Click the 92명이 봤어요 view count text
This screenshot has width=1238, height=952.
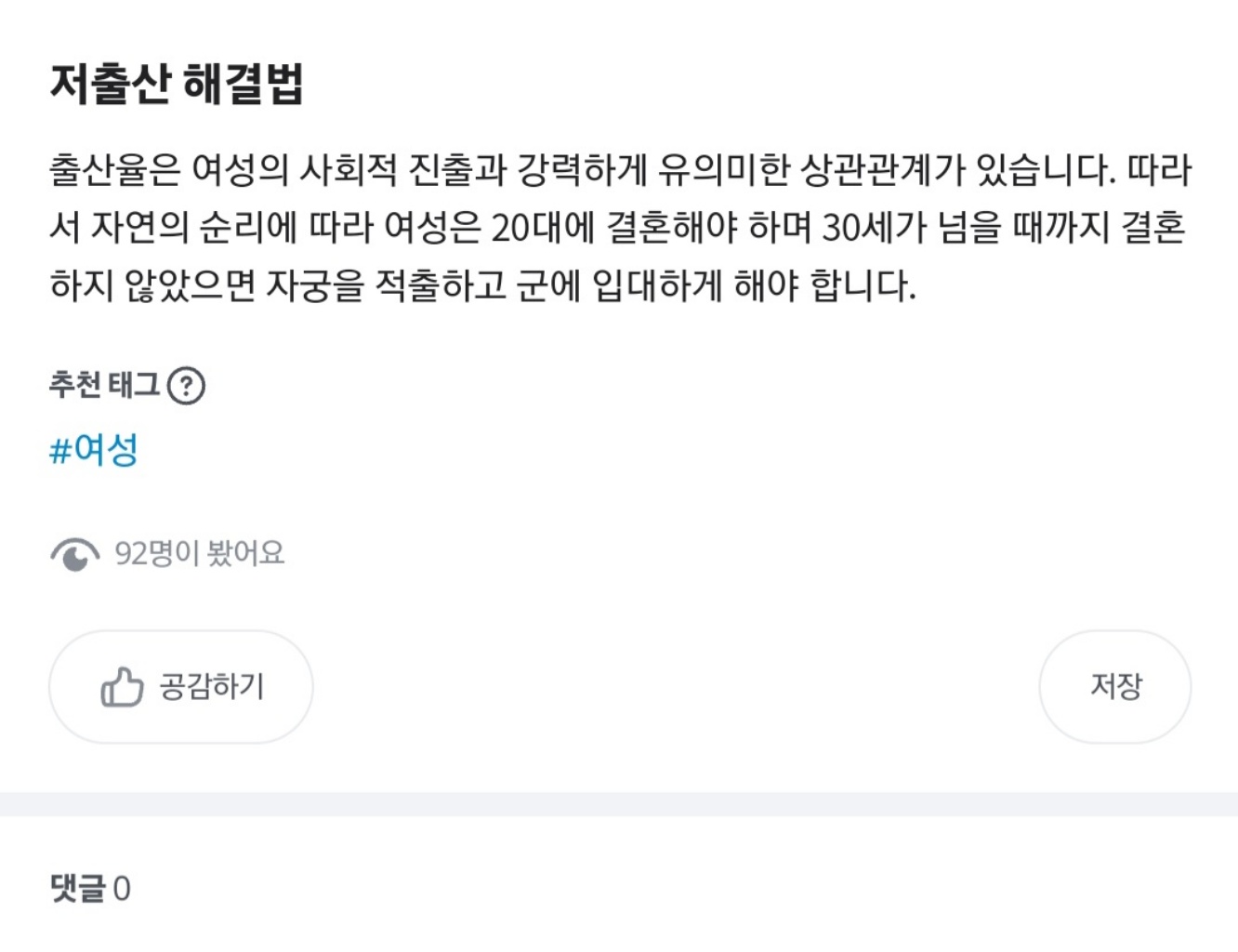pyautogui.click(x=199, y=554)
